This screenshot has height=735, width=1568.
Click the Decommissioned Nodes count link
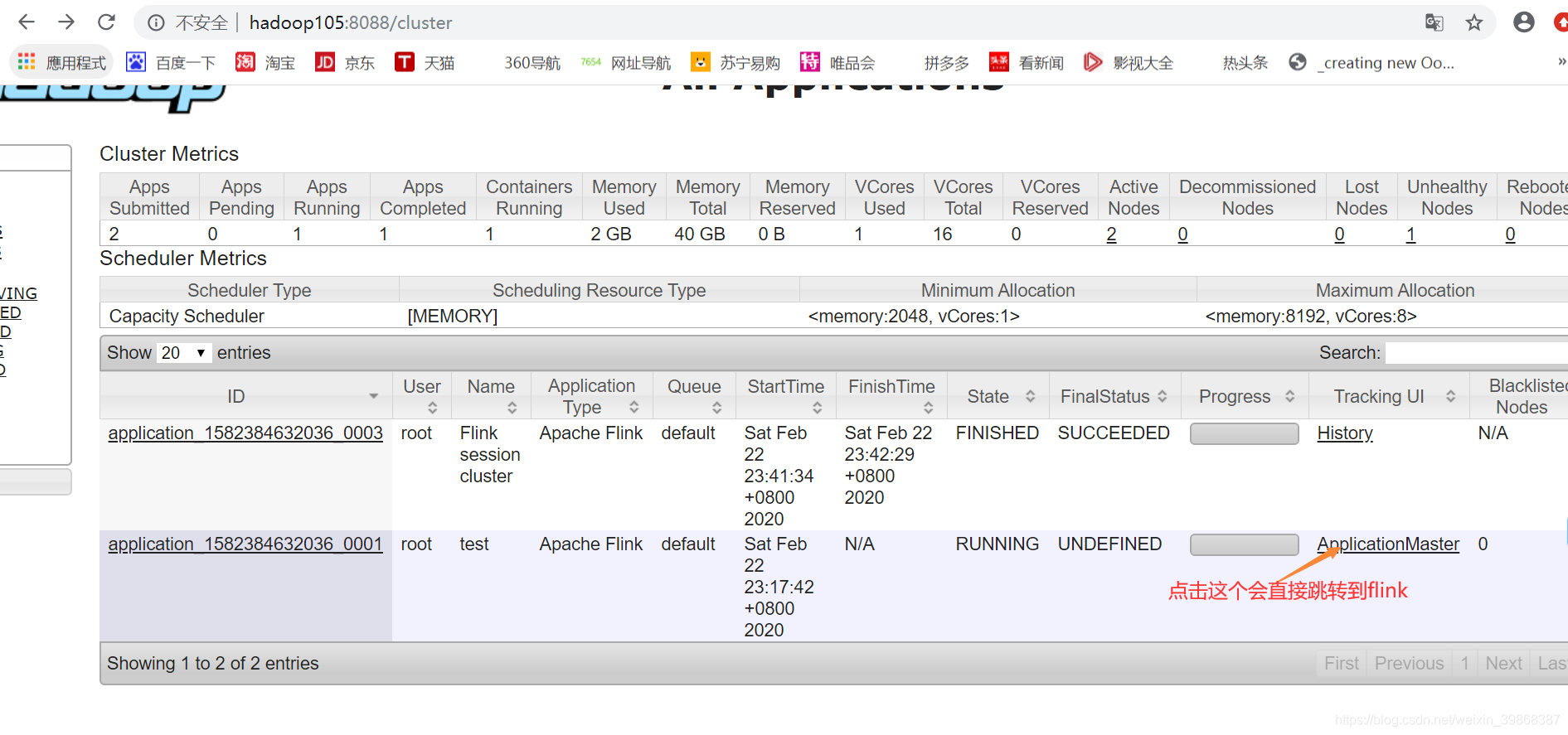click(x=1182, y=235)
